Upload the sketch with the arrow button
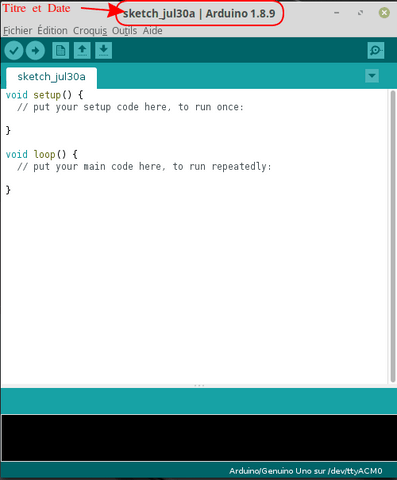This screenshot has width=397, height=480. coord(35,51)
